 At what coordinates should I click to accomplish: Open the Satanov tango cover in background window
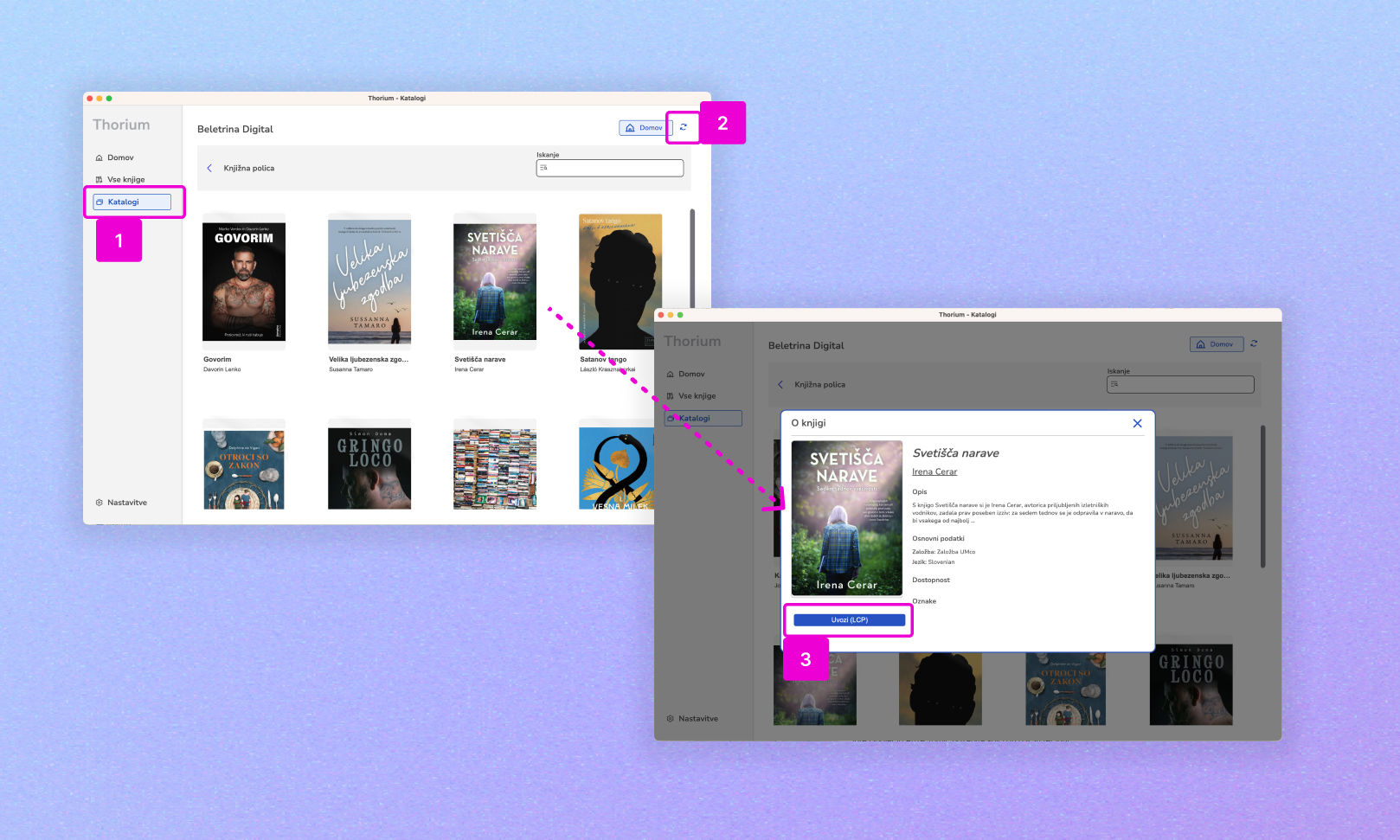(620, 282)
